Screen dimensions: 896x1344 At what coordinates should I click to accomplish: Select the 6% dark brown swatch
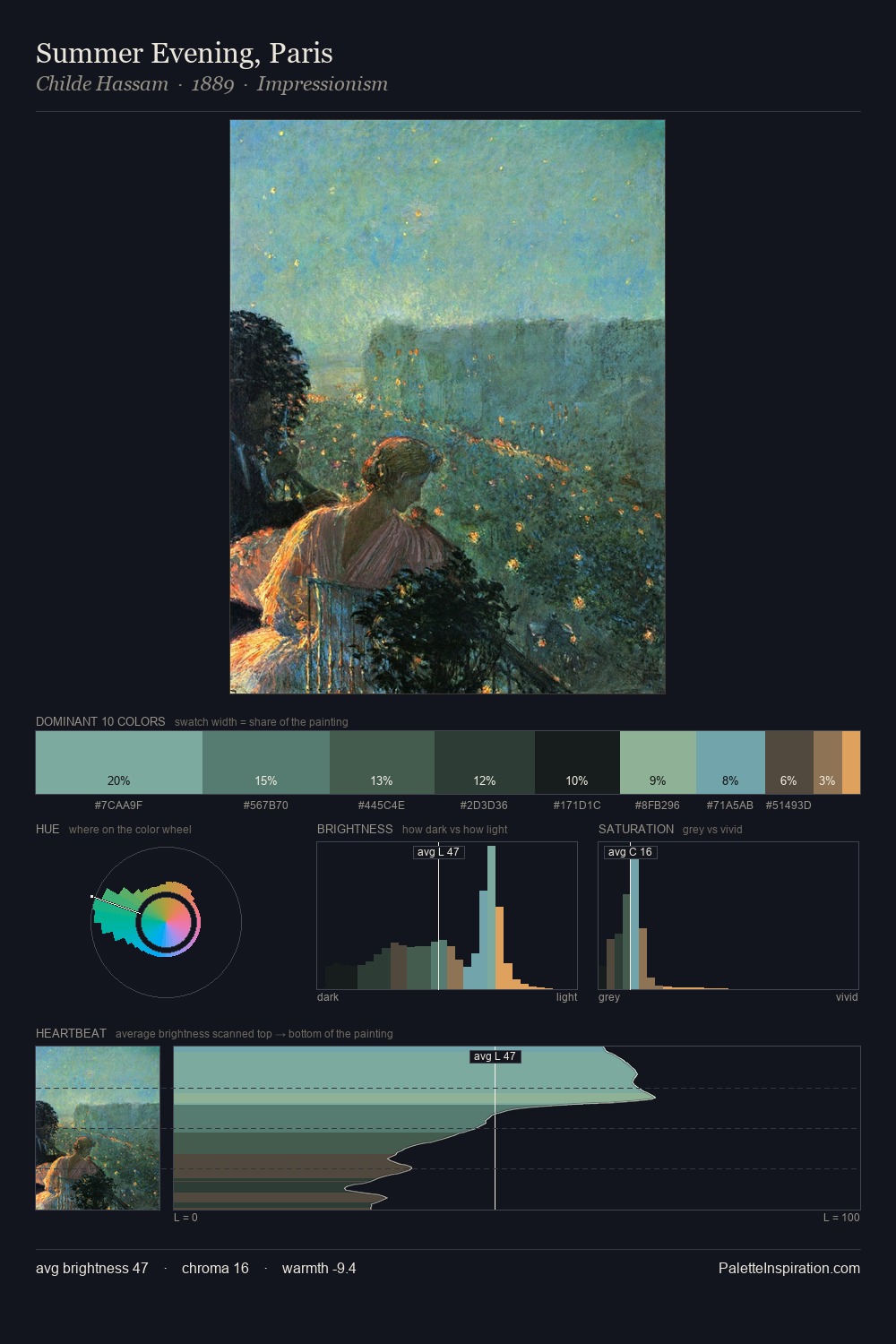point(789,762)
